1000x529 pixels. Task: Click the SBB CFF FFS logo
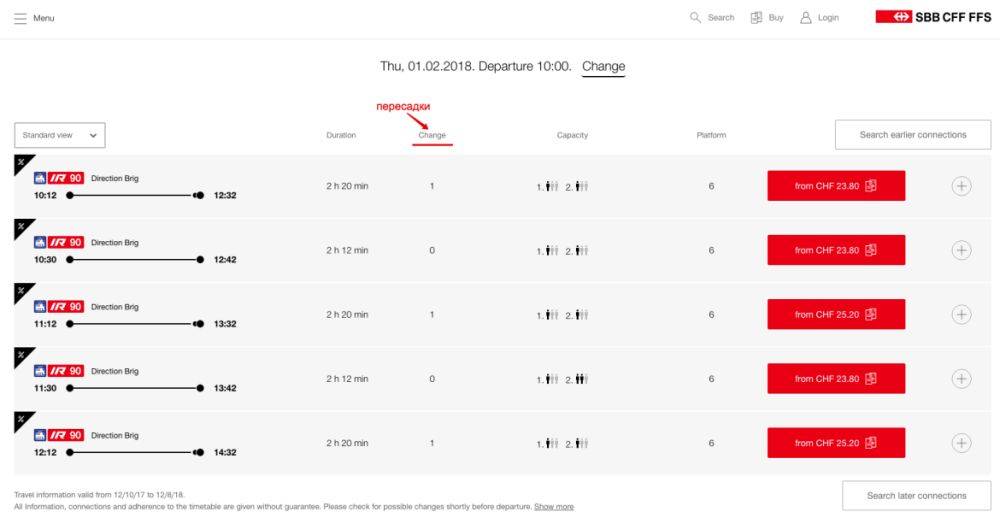(x=933, y=17)
